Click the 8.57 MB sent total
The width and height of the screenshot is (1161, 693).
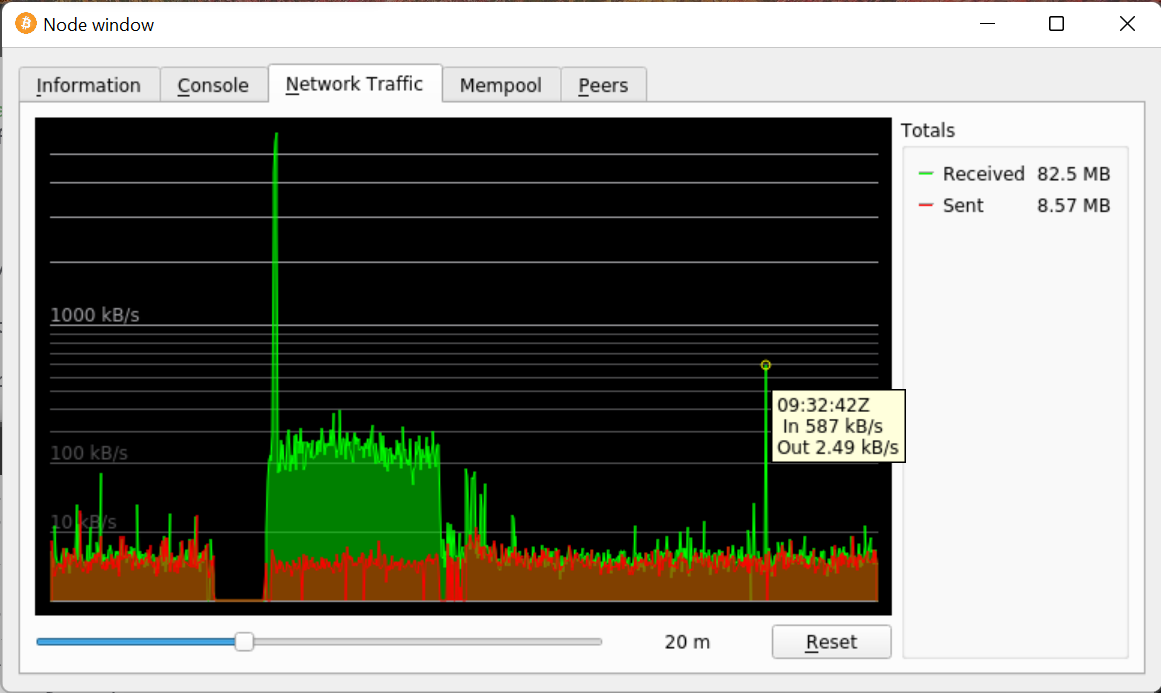(1074, 205)
